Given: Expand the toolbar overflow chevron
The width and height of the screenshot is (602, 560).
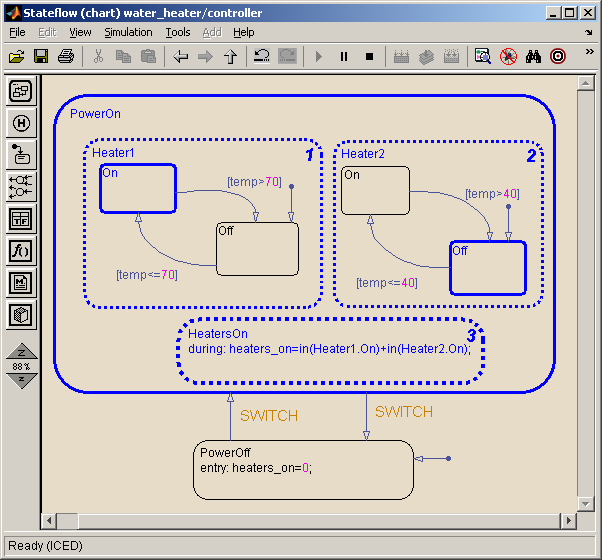Looking at the screenshot, I should coord(589,51).
